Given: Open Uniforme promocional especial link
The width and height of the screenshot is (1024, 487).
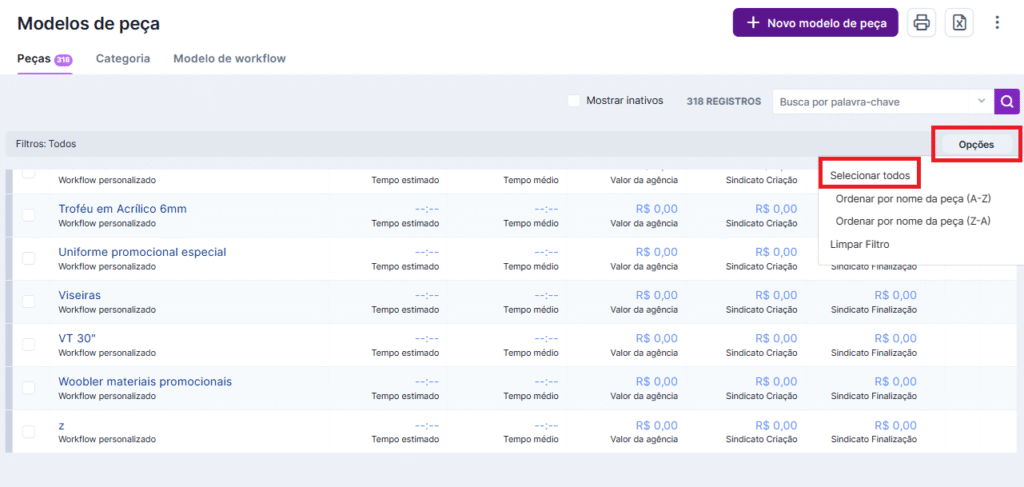Looking at the screenshot, I should click(142, 252).
